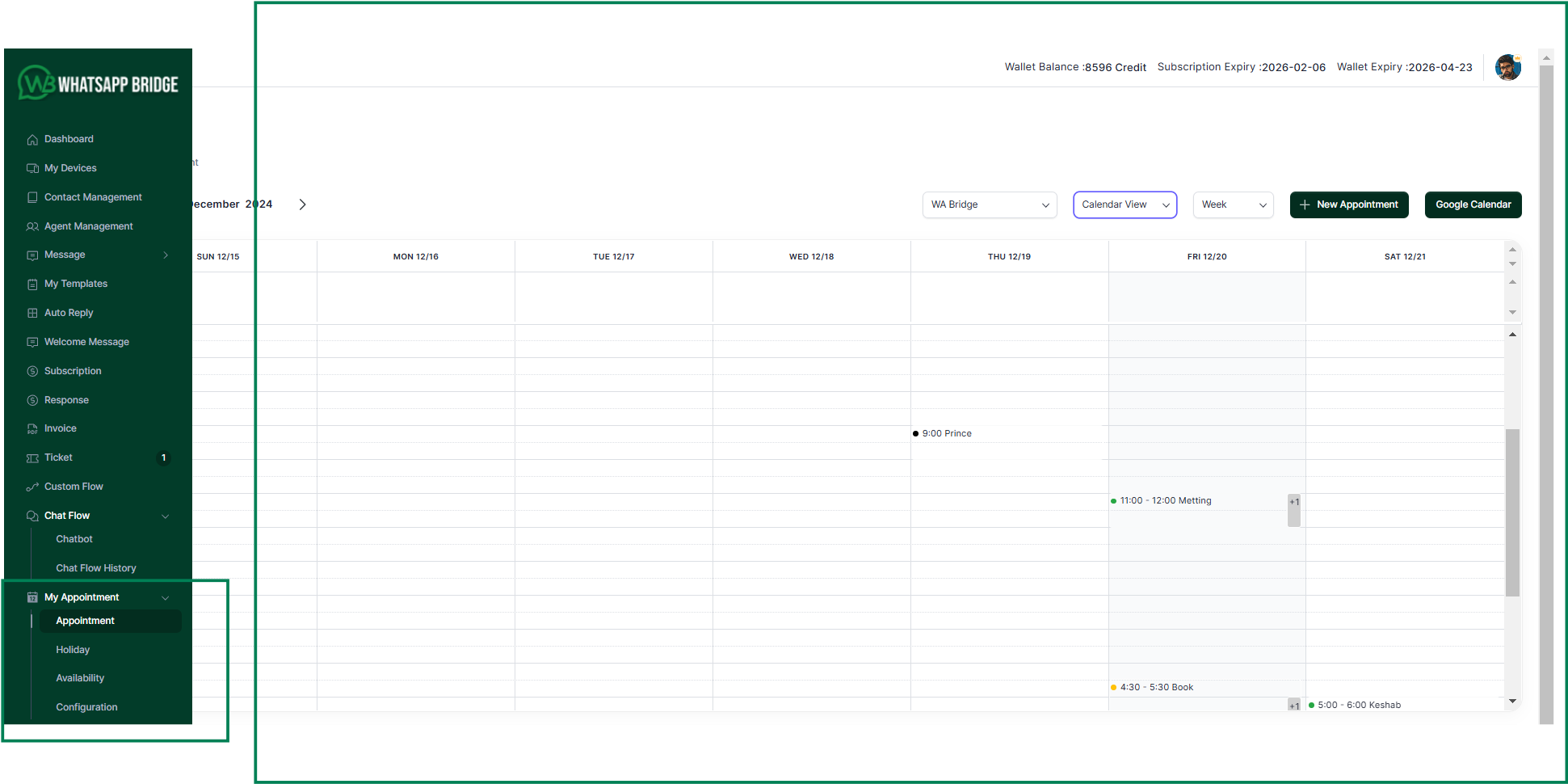1568x784 pixels.
Task: Open the Dashboard home icon
Action: coord(32,140)
